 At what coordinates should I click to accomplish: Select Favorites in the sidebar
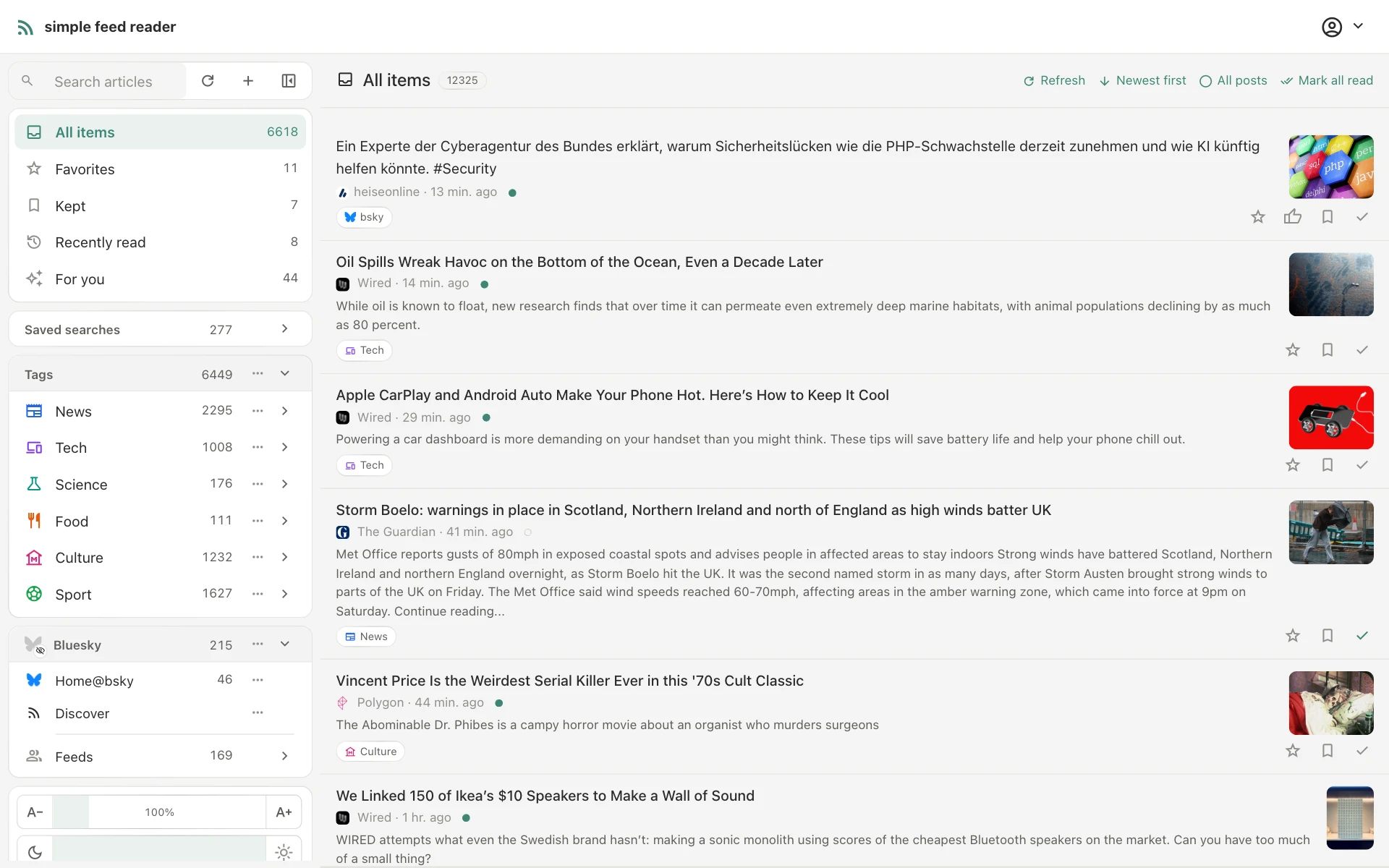[160, 169]
